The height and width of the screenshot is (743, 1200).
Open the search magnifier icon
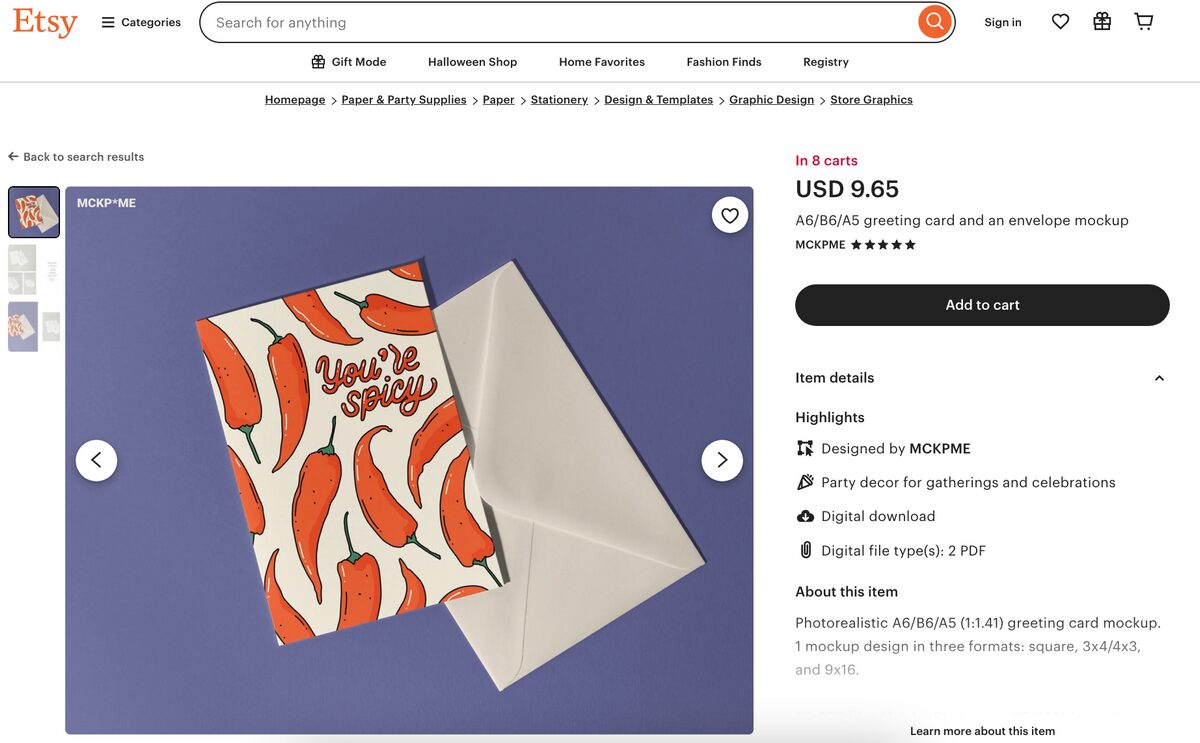(933, 21)
